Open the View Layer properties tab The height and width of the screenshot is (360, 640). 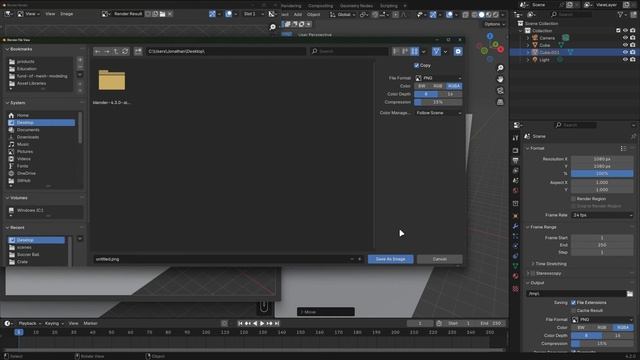(x=516, y=171)
